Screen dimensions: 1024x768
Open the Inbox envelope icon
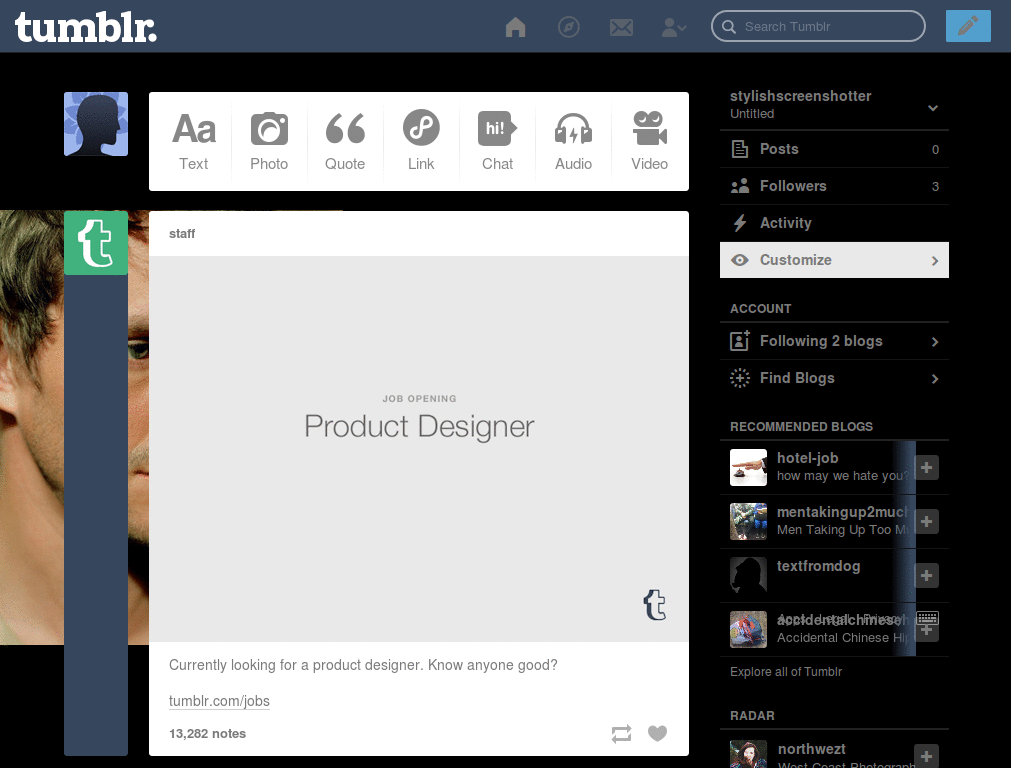pyautogui.click(x=621, y=27)
